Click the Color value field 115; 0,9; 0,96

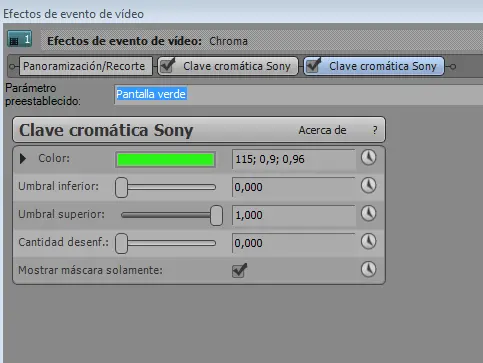[294, 159]
